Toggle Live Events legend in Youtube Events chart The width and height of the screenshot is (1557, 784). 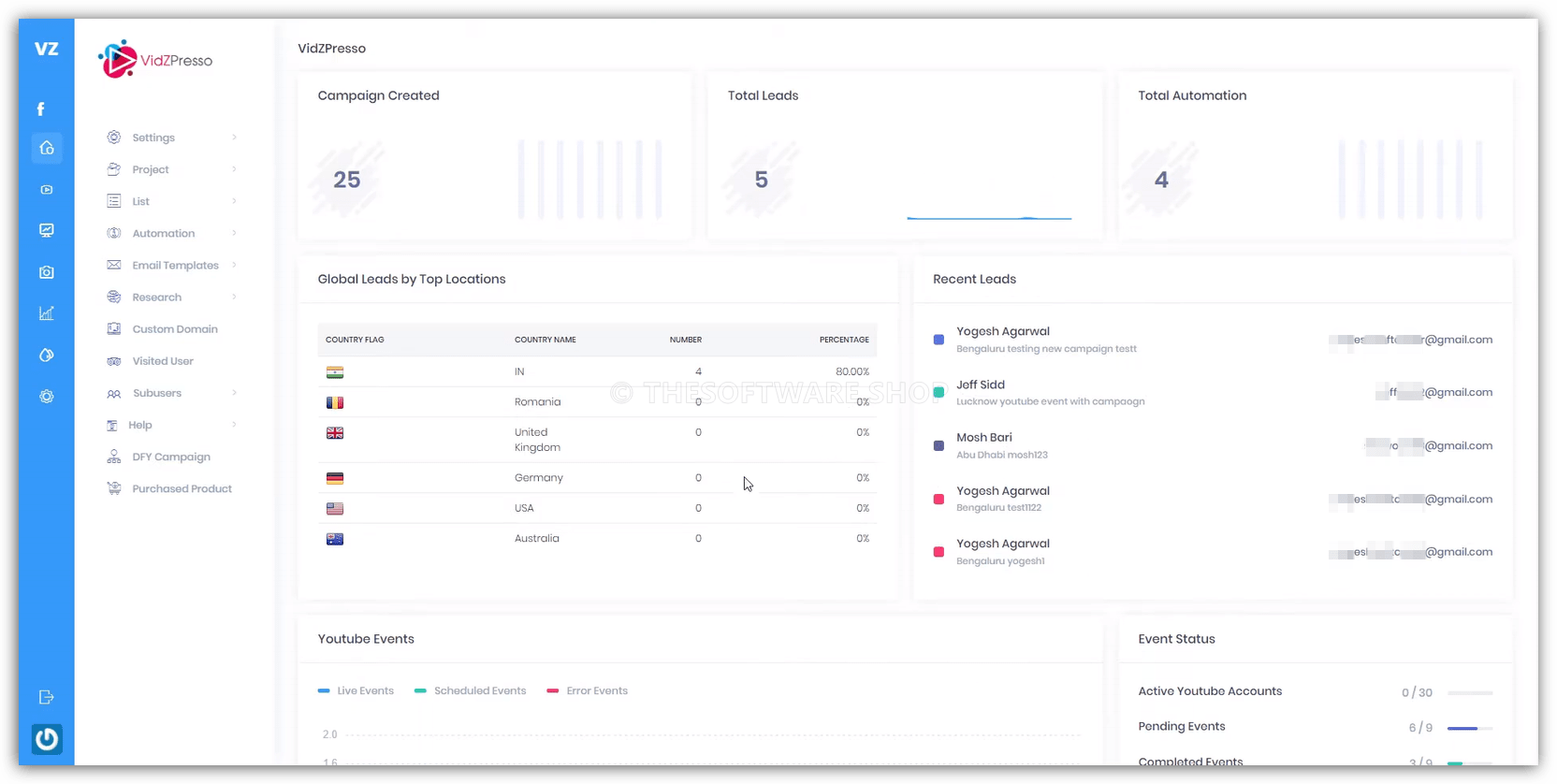[x=357, y=691]
